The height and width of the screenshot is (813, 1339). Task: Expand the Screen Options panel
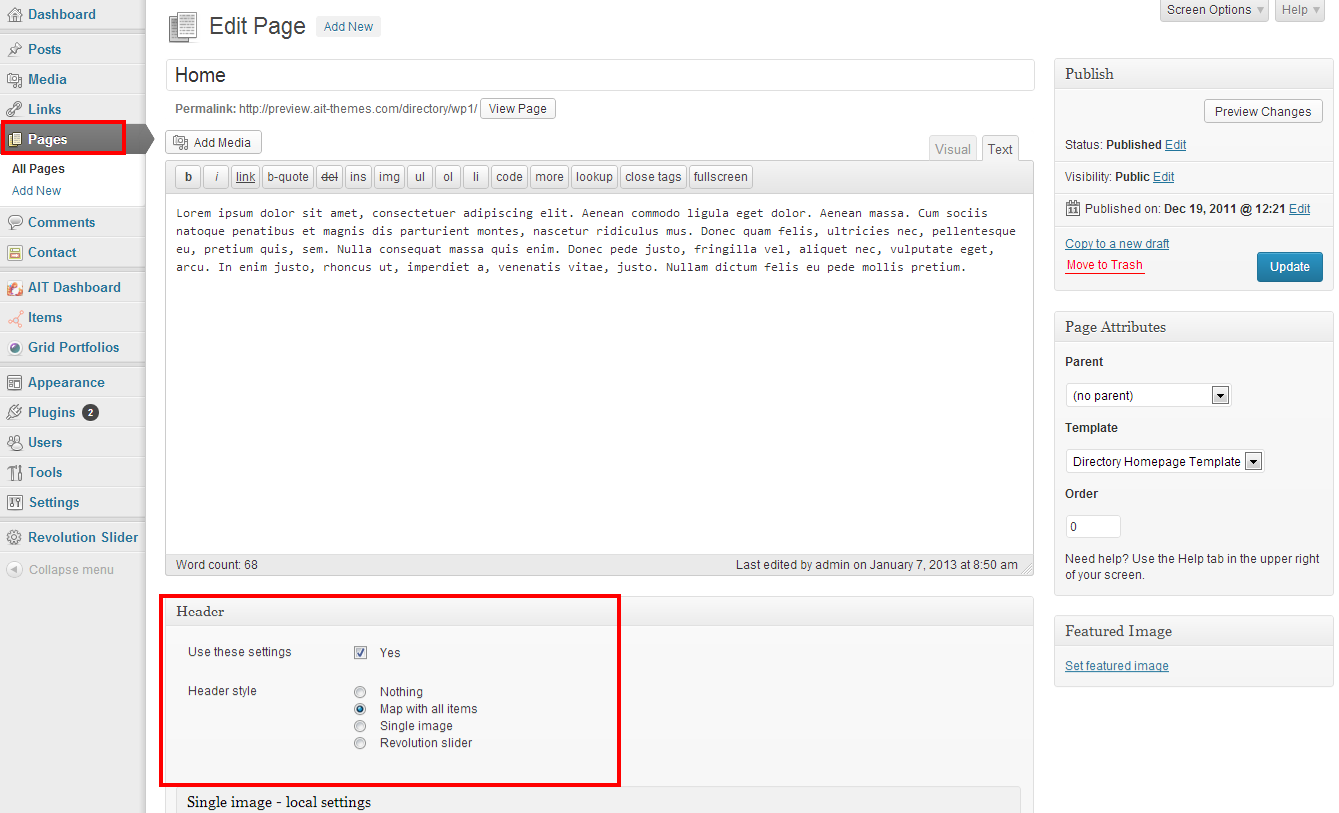pos(1216,10)
